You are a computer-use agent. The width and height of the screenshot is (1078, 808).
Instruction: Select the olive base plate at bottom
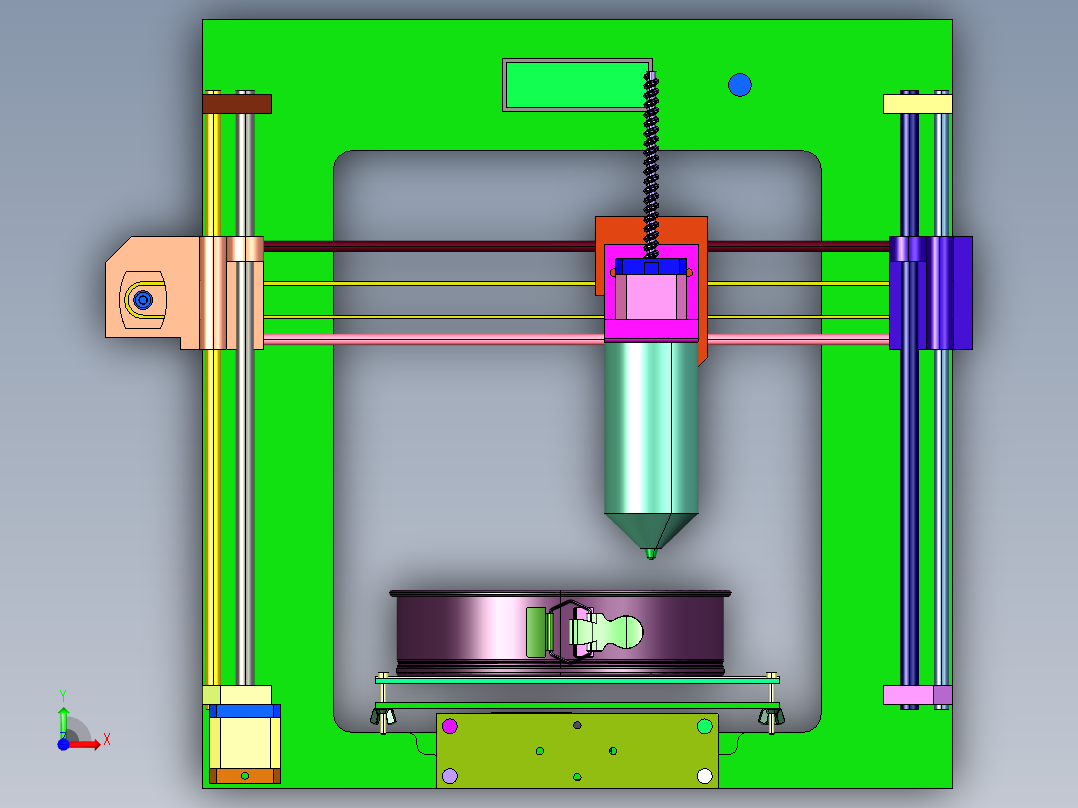click(578, 751)
